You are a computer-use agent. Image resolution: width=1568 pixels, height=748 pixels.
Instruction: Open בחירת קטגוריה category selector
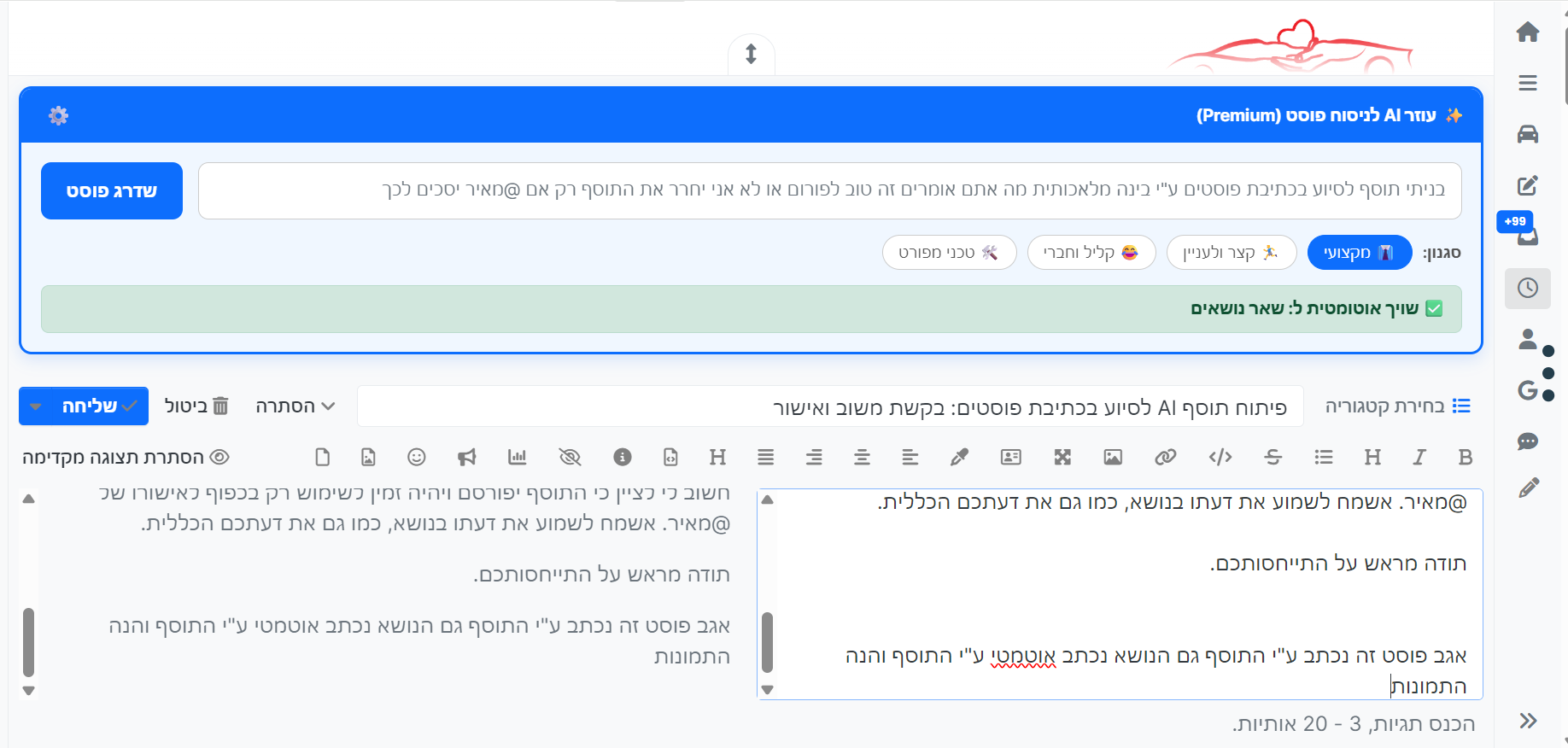coord(1397,406)
